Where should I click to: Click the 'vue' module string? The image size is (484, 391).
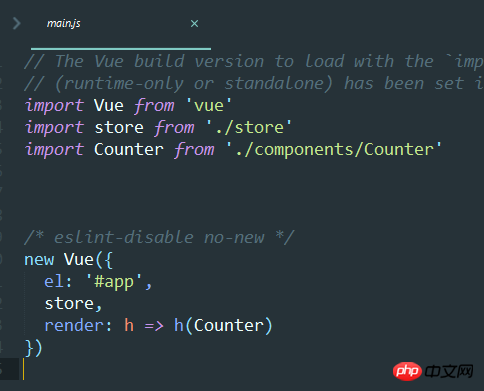(209, 106)
